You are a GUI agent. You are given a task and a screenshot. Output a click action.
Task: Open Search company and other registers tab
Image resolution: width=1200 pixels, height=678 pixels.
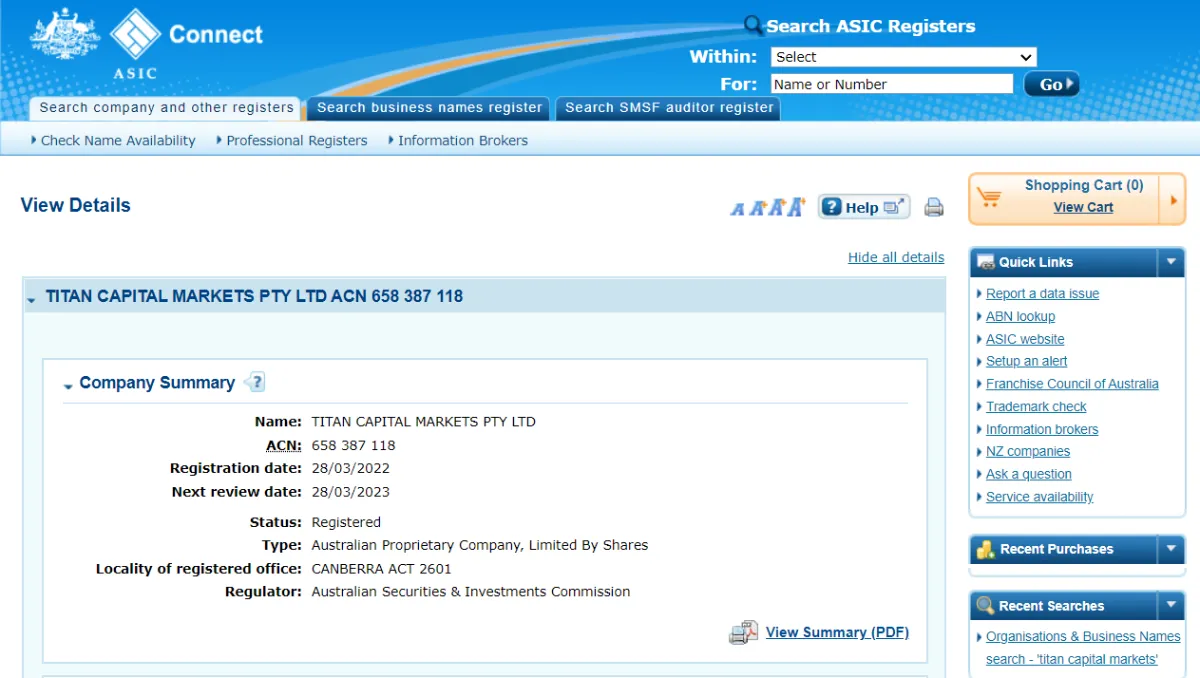pos(166,108)
